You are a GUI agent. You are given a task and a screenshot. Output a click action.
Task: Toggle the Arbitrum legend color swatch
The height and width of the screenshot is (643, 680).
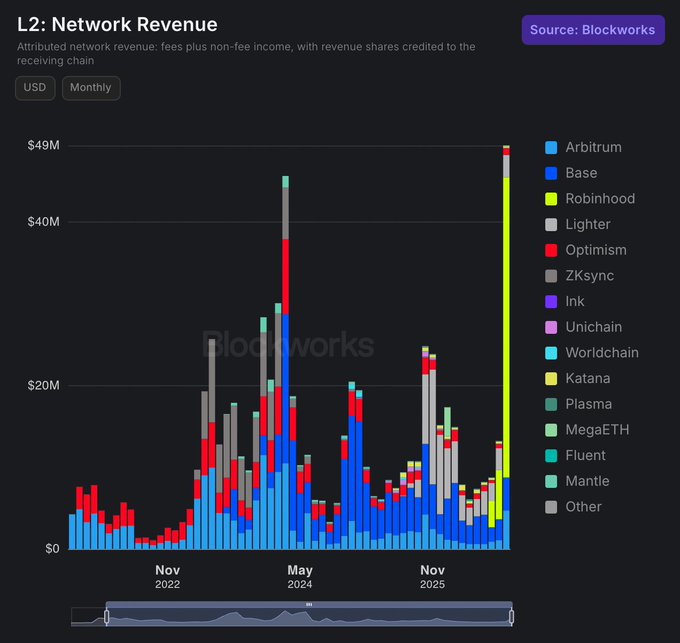551,147
